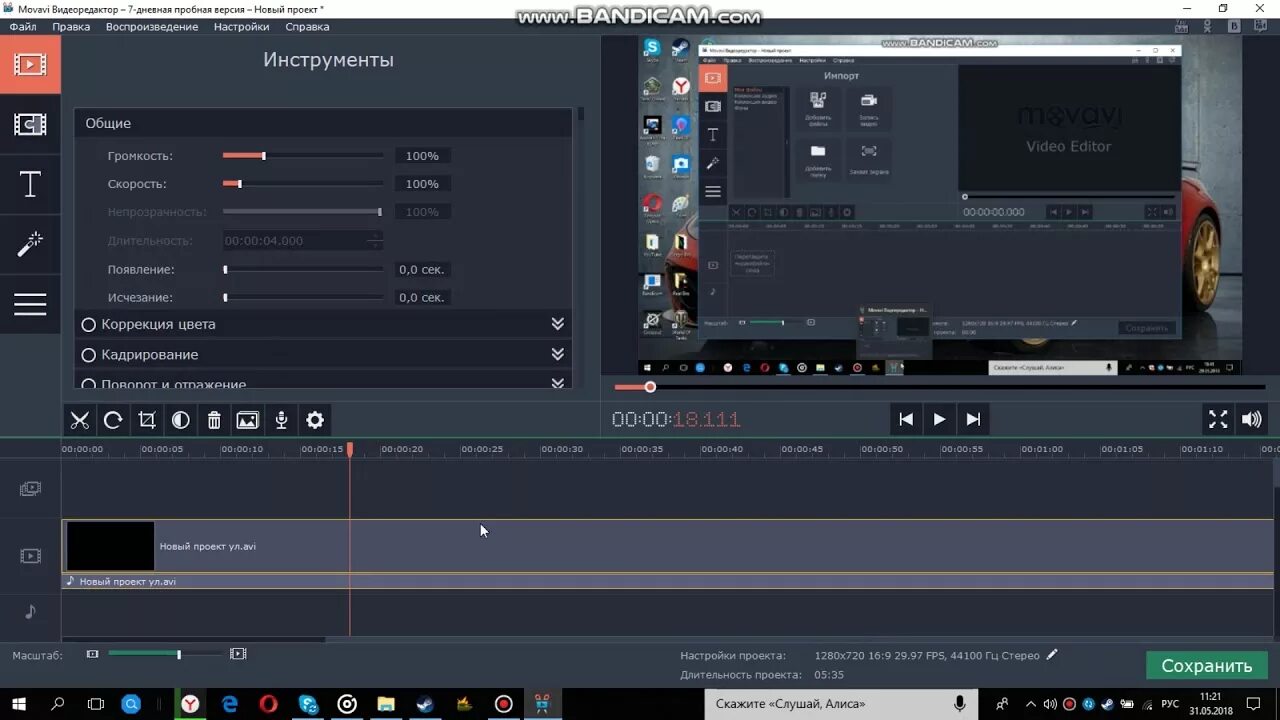Click the picture icon in timeline toolbar
The height and width of the screenshot is (720, 1280).
click(248, 420)
